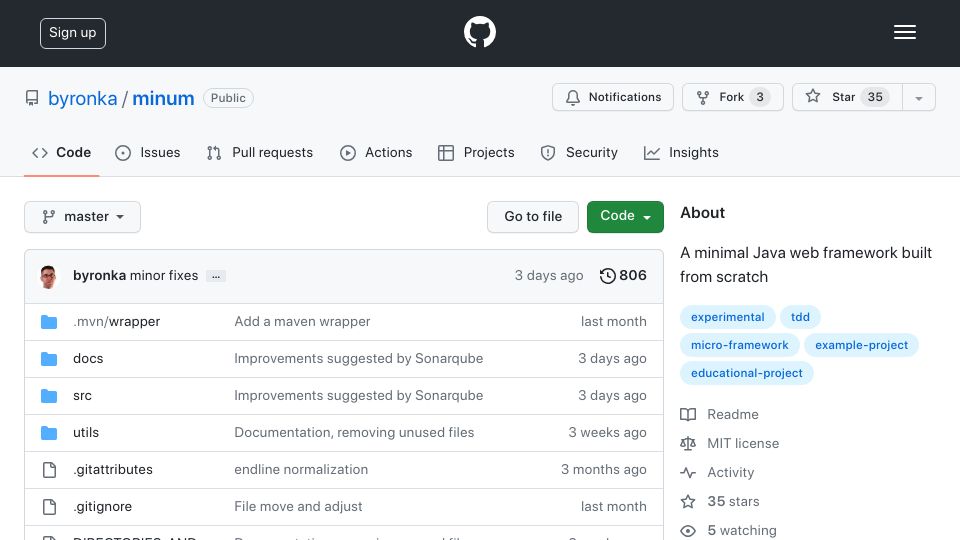This screenshot has width=960, height=540.
Task: Click the Star count badge 35
Action: tap(875, 97)
